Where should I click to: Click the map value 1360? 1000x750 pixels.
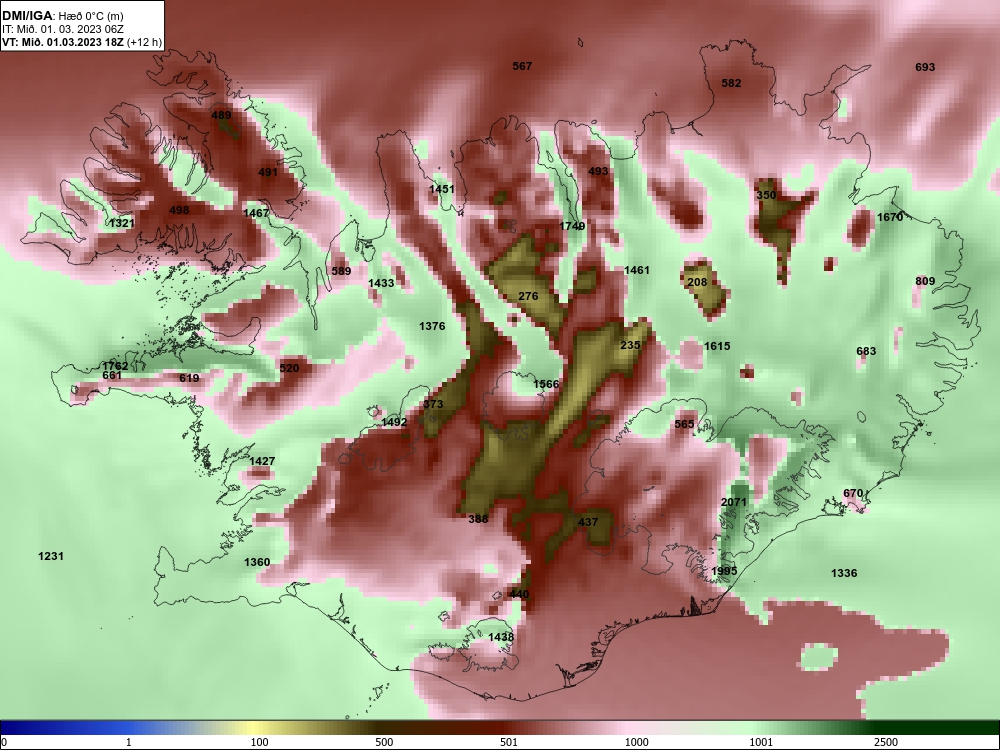[257, 562]
